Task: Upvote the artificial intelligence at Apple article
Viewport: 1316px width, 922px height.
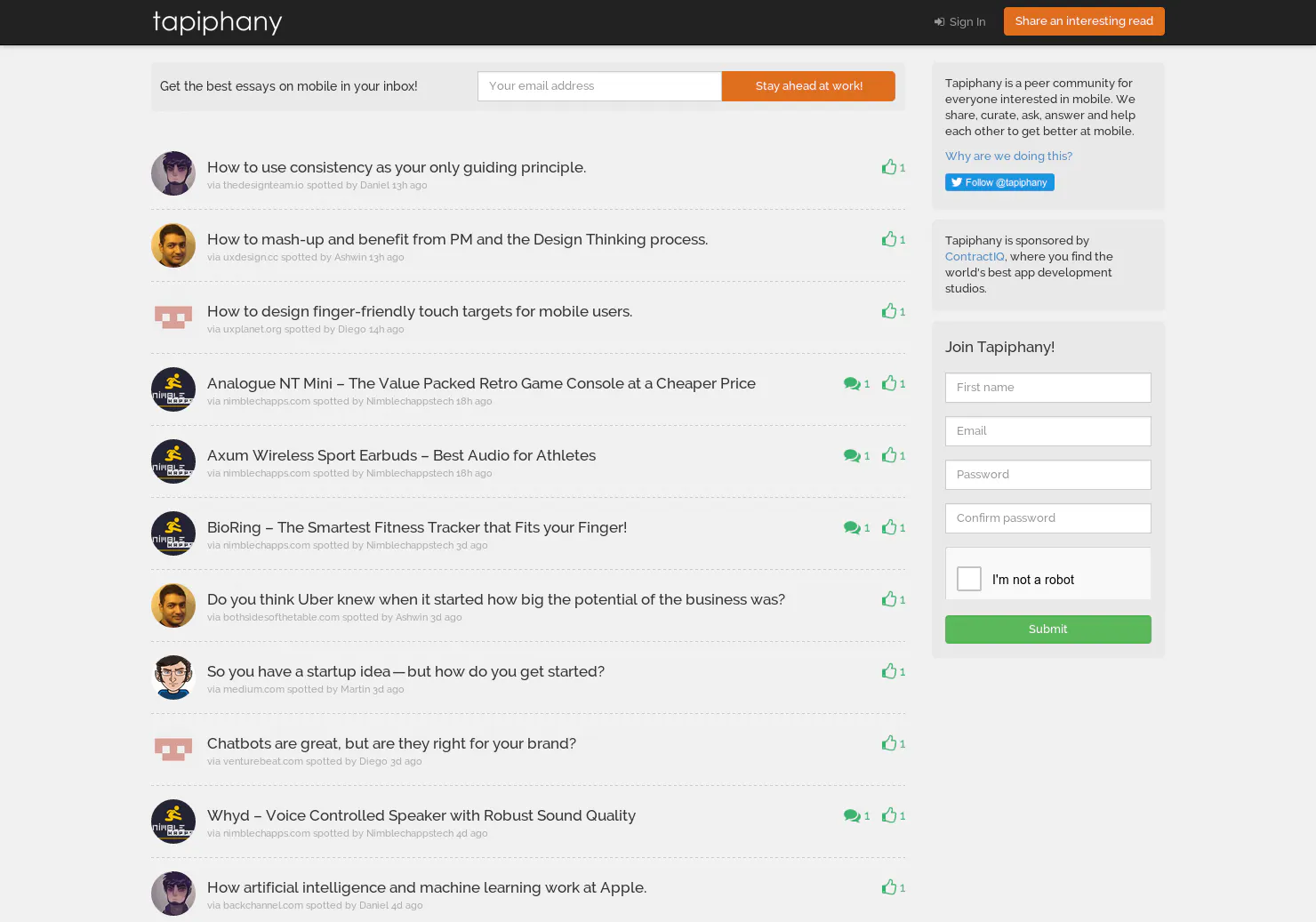Action: (x=893, y=887)
